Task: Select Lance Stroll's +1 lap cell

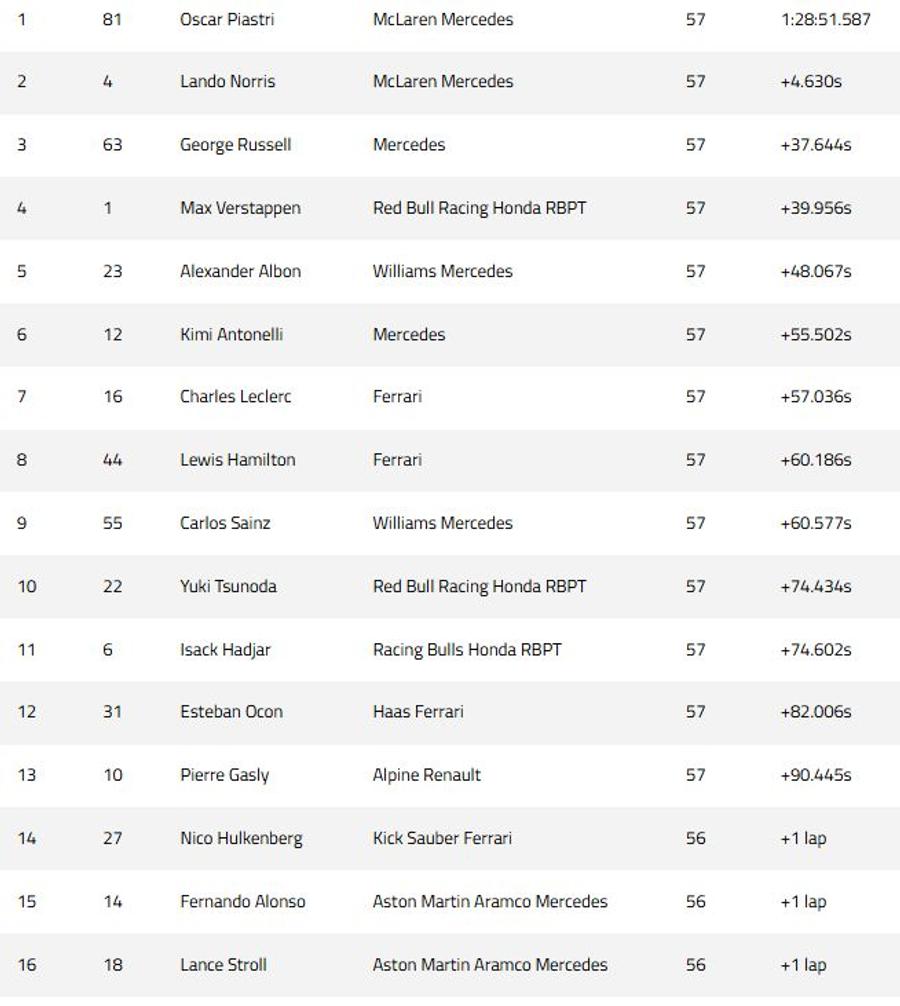Action: [804, 965]
